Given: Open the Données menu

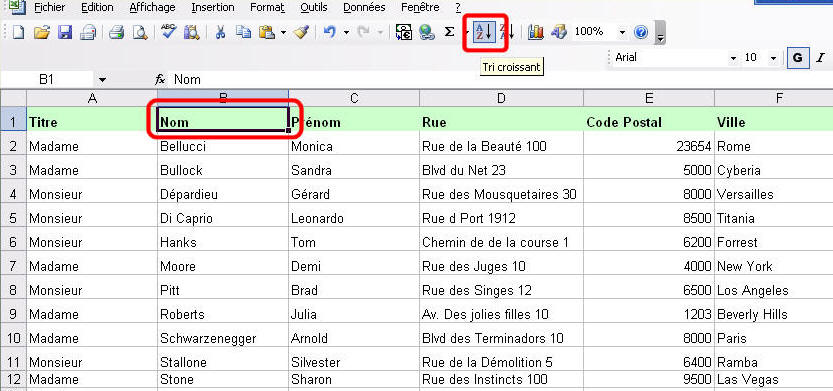Looking at the screenshot, I should coord(364,7).
